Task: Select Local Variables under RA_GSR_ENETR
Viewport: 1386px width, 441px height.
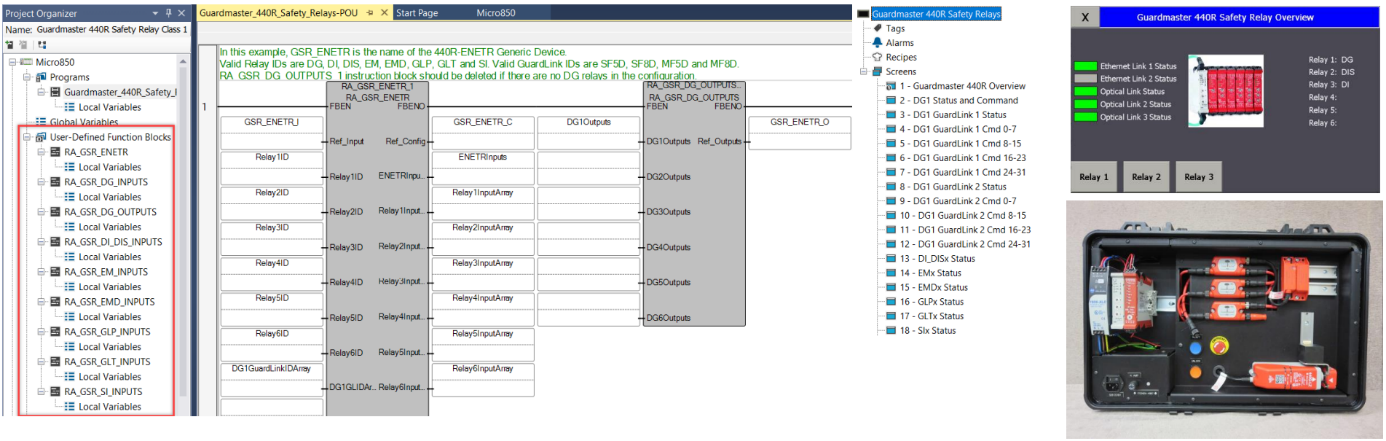Action: coord(102,167)
